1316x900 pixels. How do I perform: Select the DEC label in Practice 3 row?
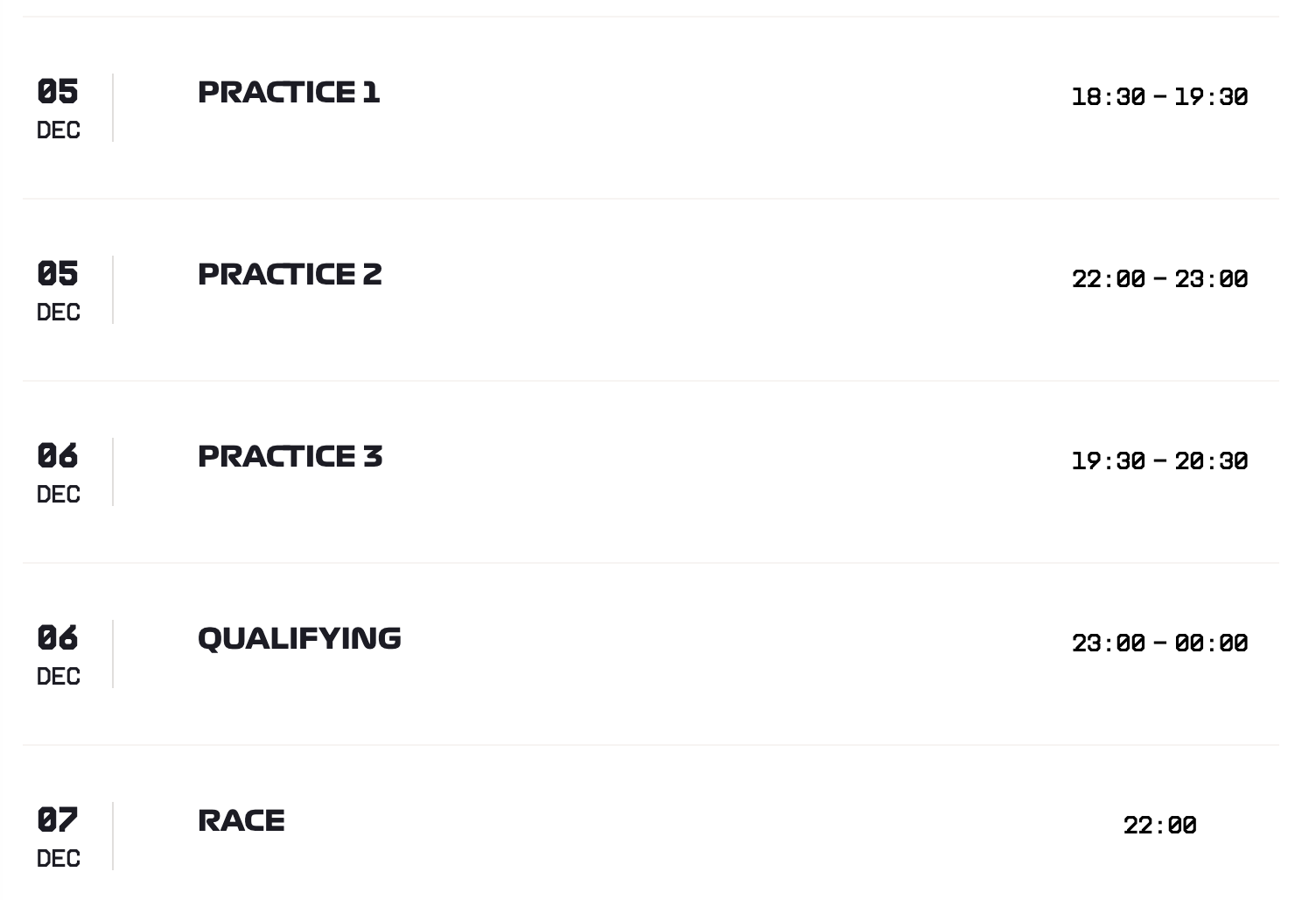coord(59,495)
